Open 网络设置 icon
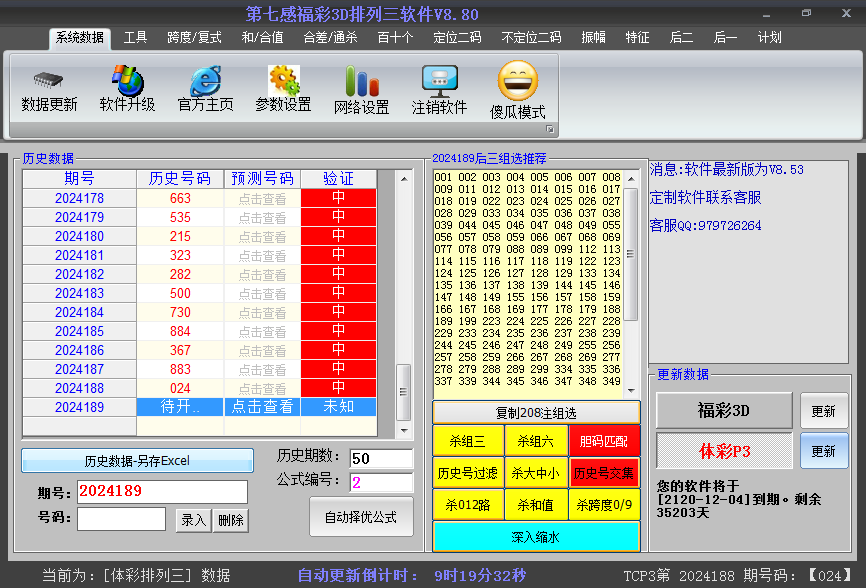The height and width of the screenshot is (588, 866). click(x=362, y=81)
